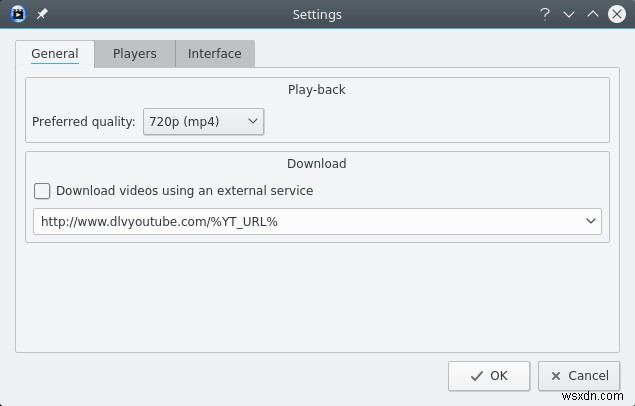Open the Preferred quality 720p (mp4) dropdown
This screenshot has width=635, height=406.
(x=203, y=122)
